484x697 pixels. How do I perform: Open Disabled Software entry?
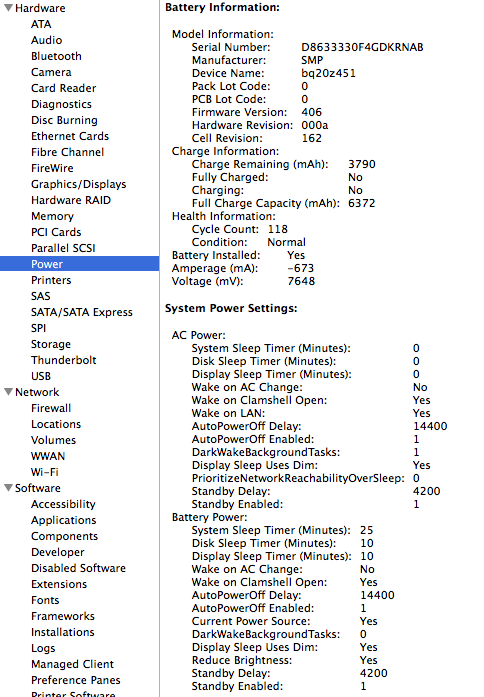(78, 568)
